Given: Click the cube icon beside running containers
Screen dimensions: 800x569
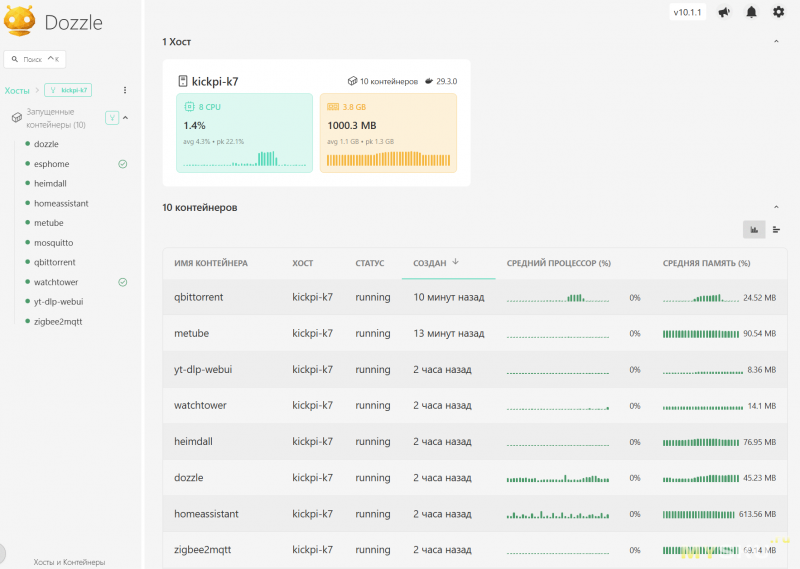Looking at the screenshot, I should point(16,118).
